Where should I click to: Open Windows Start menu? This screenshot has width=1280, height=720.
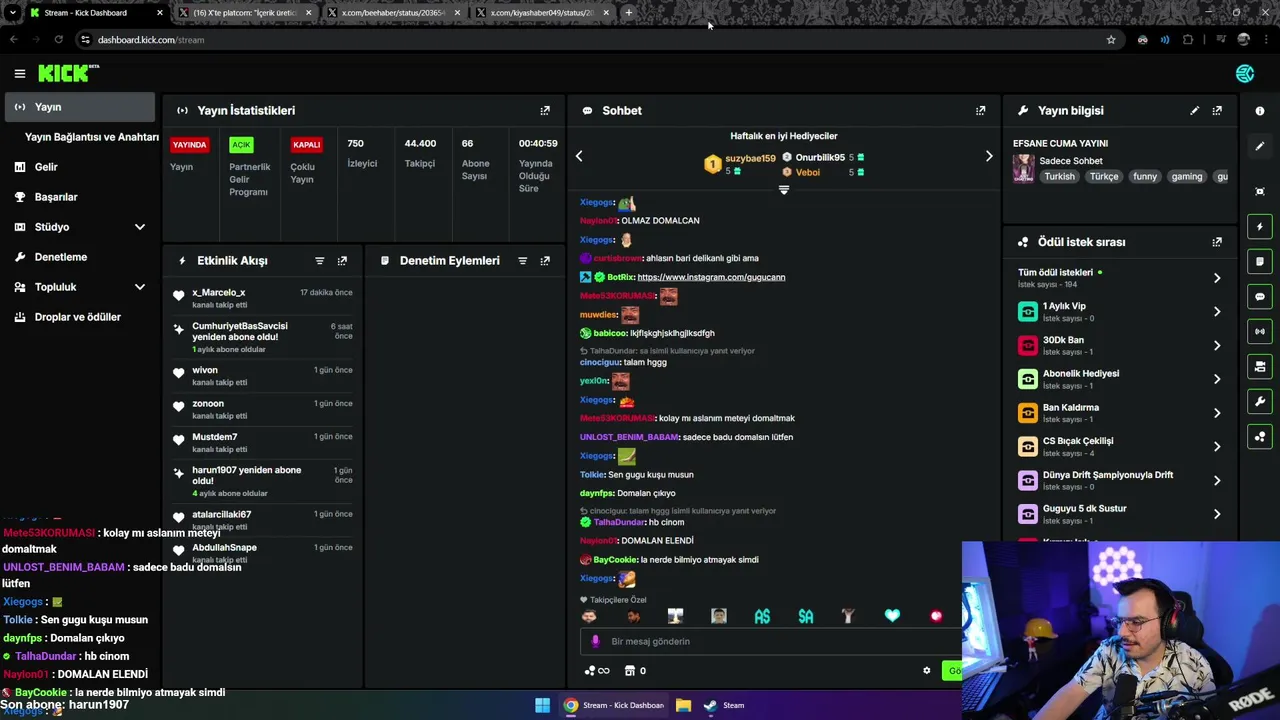[542, 705]
